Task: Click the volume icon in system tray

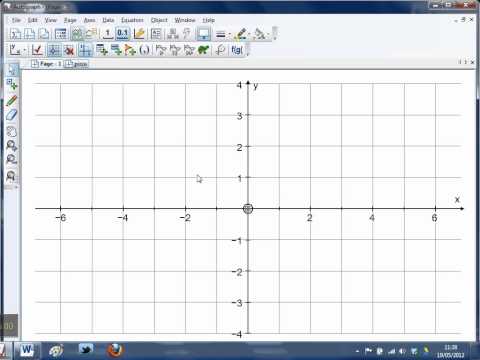Action: click(403, 351)
